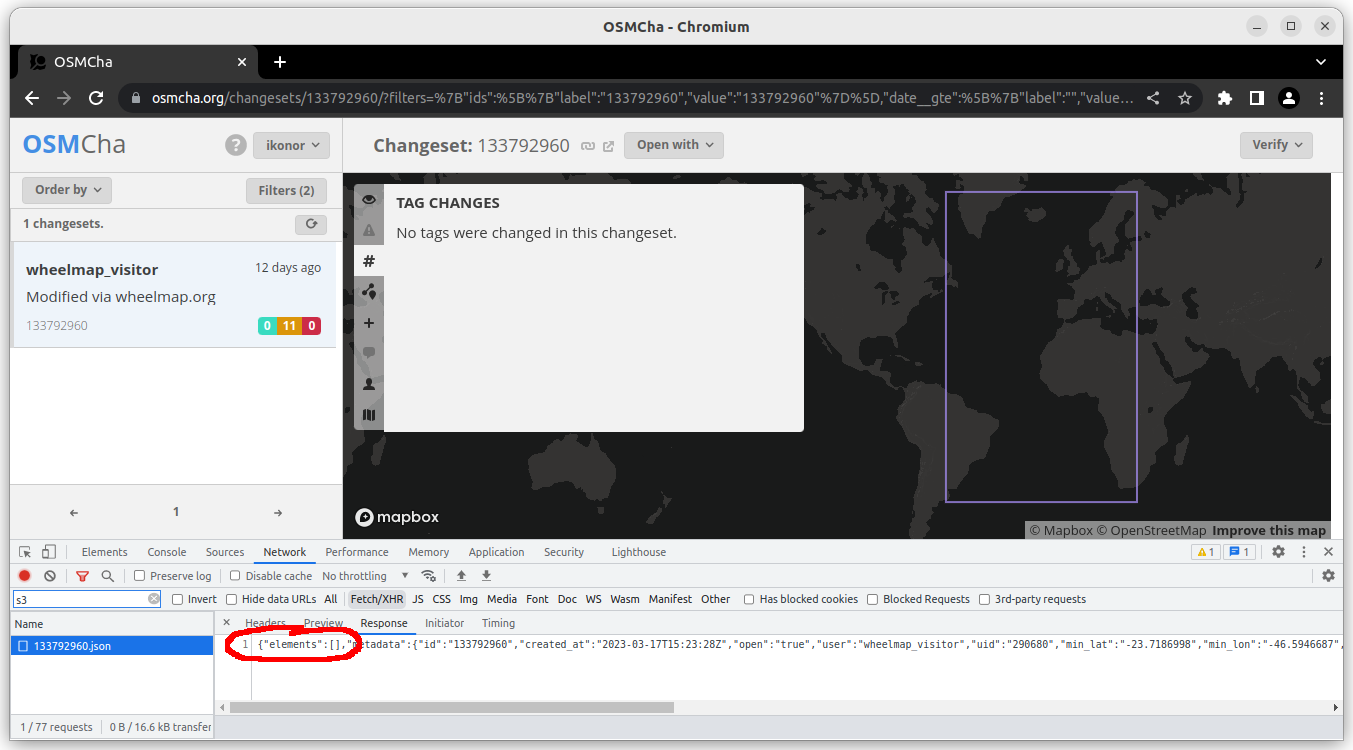The image size is (1353, 750).
Task: Open DevTools settings gear
Action: [1278, 552]
